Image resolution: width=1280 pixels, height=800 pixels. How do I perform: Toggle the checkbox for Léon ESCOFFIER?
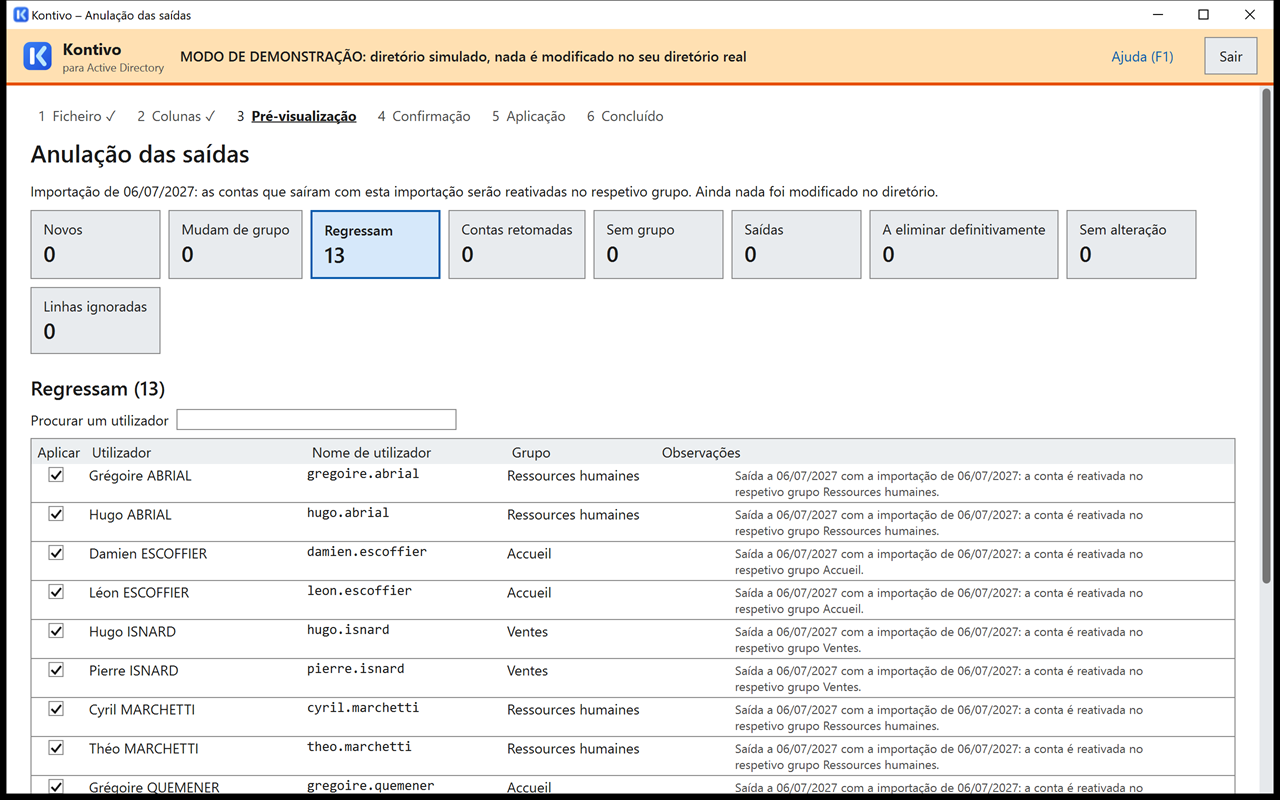56,592
